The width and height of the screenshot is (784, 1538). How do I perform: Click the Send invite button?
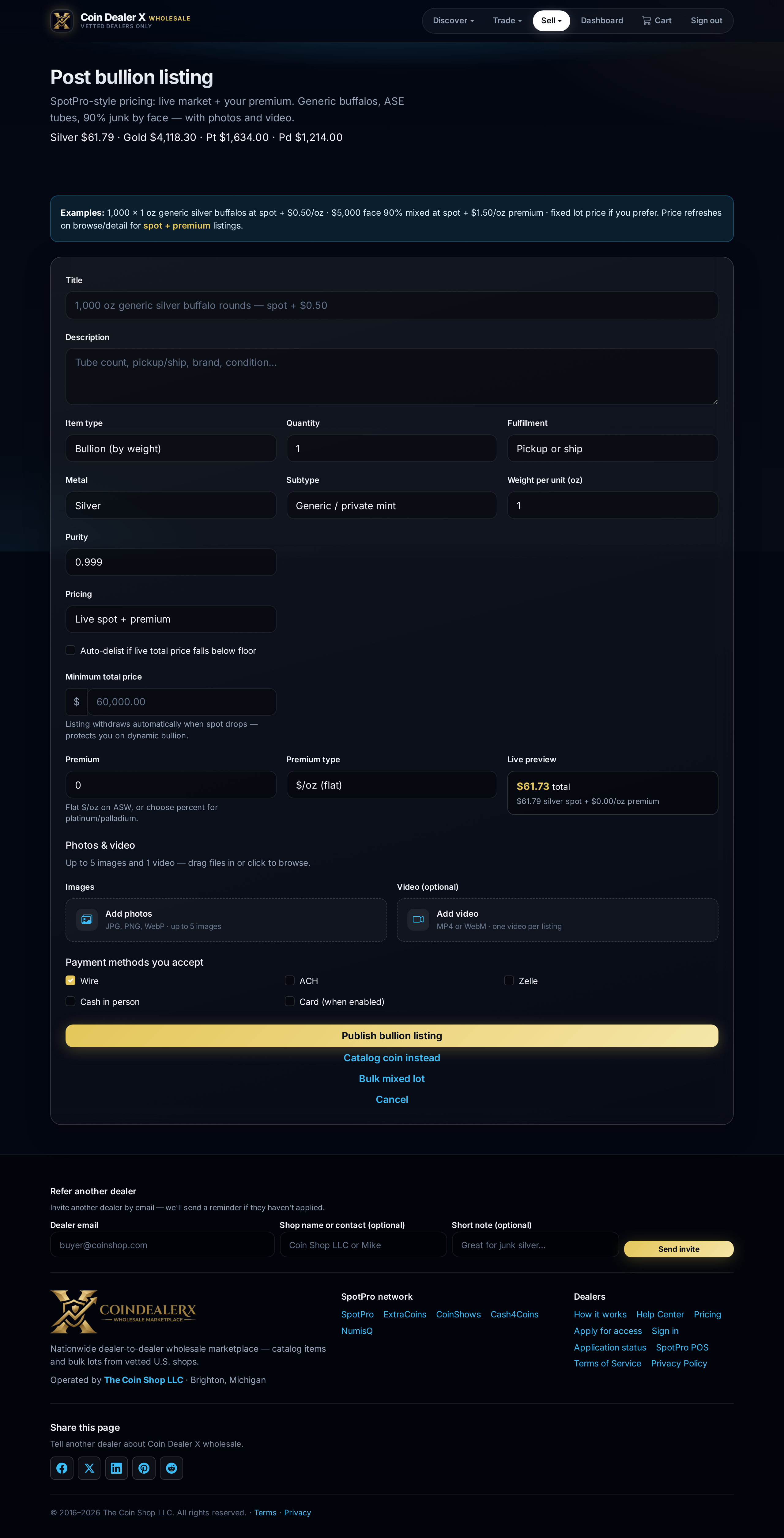pyautogui.click(x=678, y=1249)
